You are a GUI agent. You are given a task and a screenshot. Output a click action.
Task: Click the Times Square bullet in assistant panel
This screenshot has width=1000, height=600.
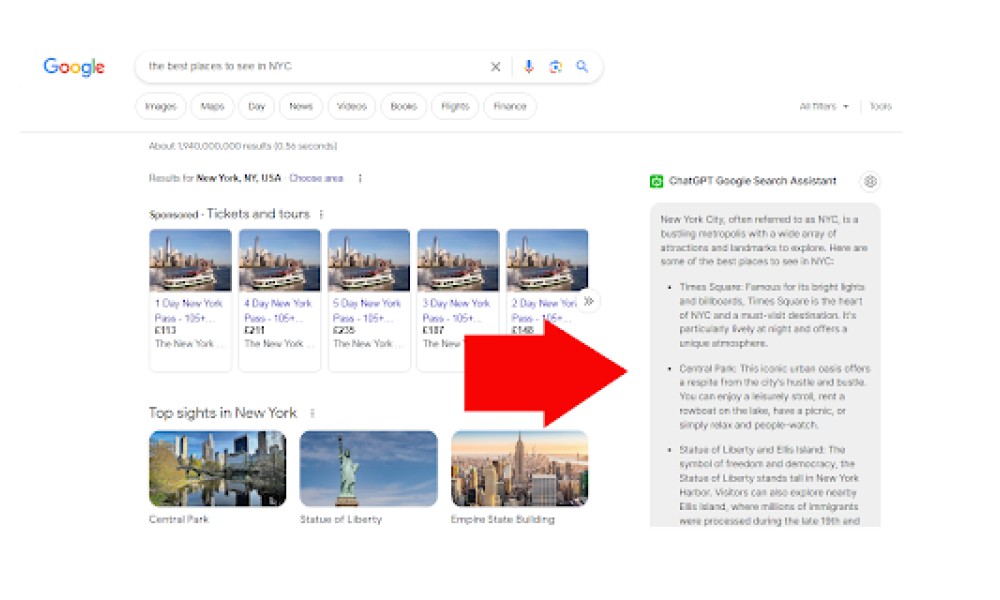(x=772, y=315)
